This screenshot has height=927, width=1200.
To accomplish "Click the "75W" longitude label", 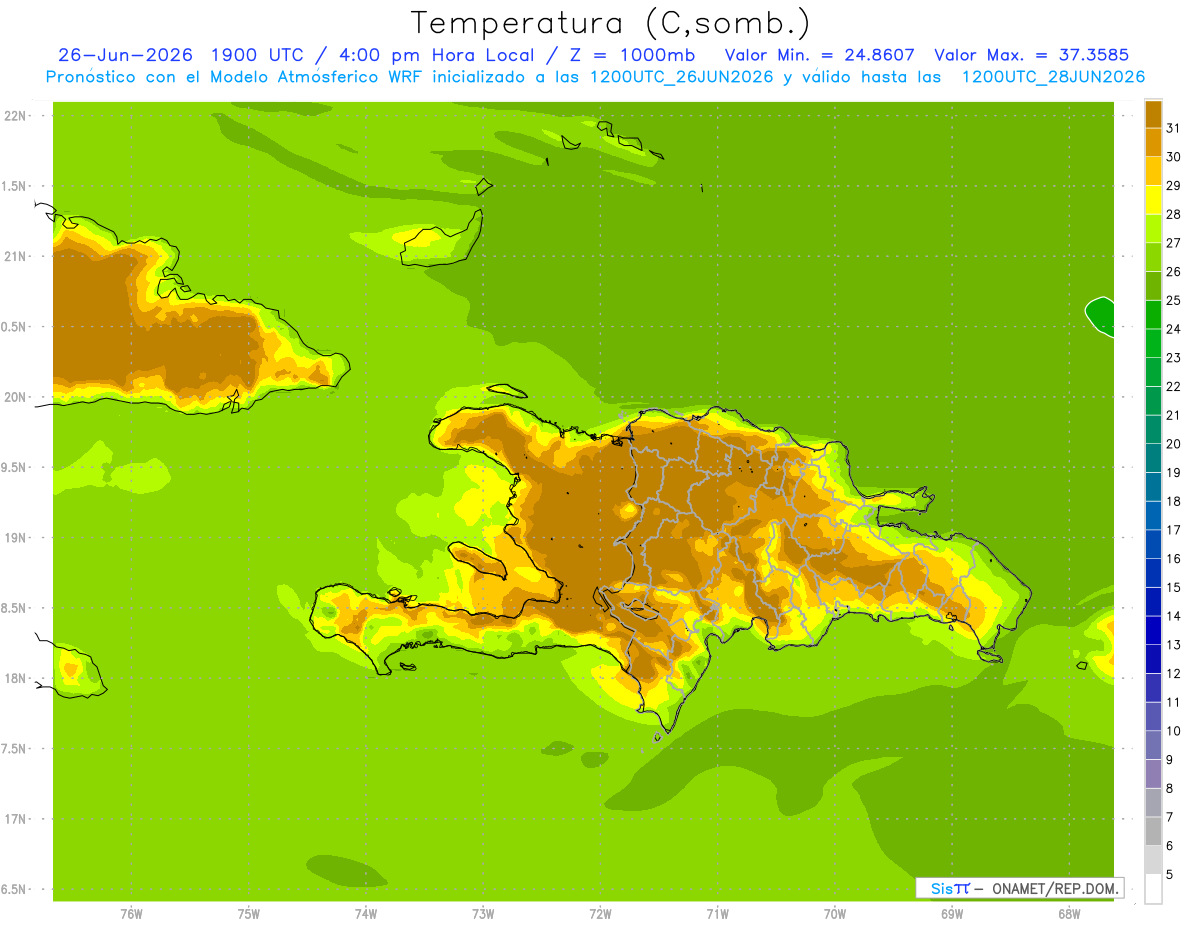I will pyautogui.click(x=249, y=913).
